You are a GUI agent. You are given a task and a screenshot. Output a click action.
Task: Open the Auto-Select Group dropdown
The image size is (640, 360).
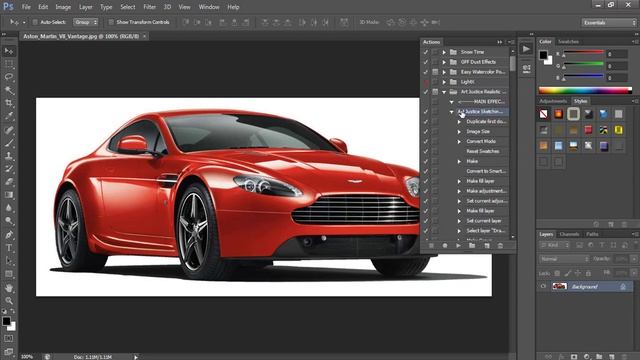click(x=86, y=22)
